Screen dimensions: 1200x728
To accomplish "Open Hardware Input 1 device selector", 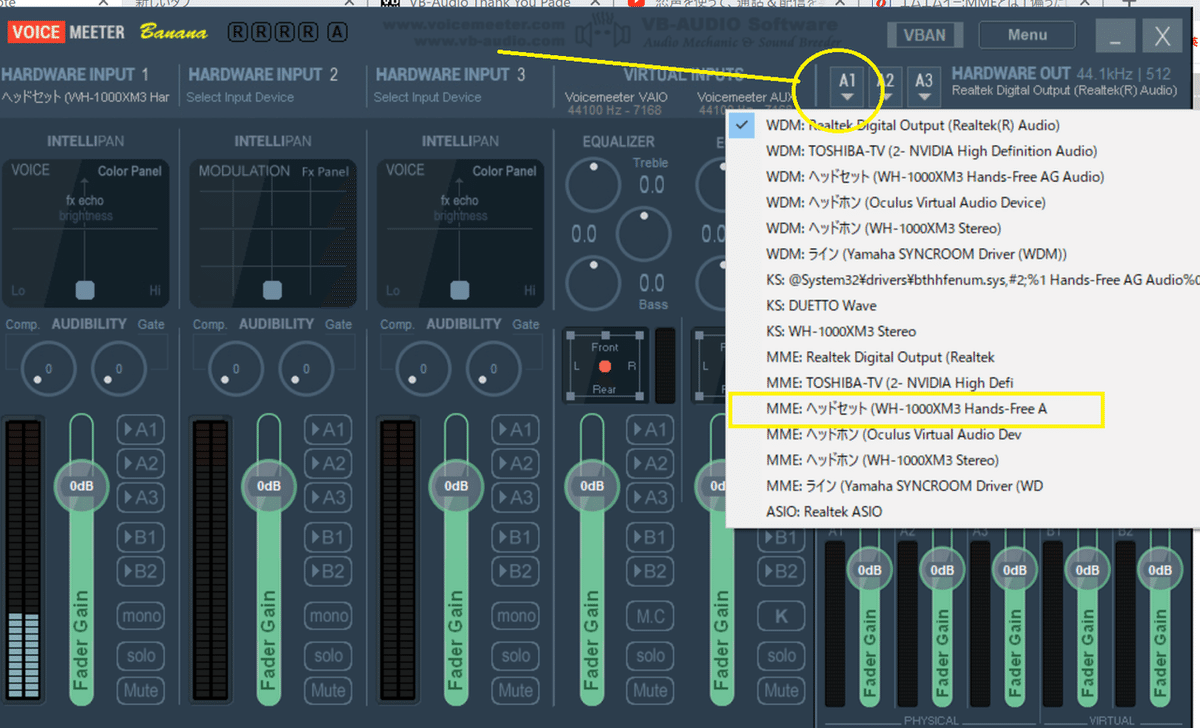I will [86, 98].
